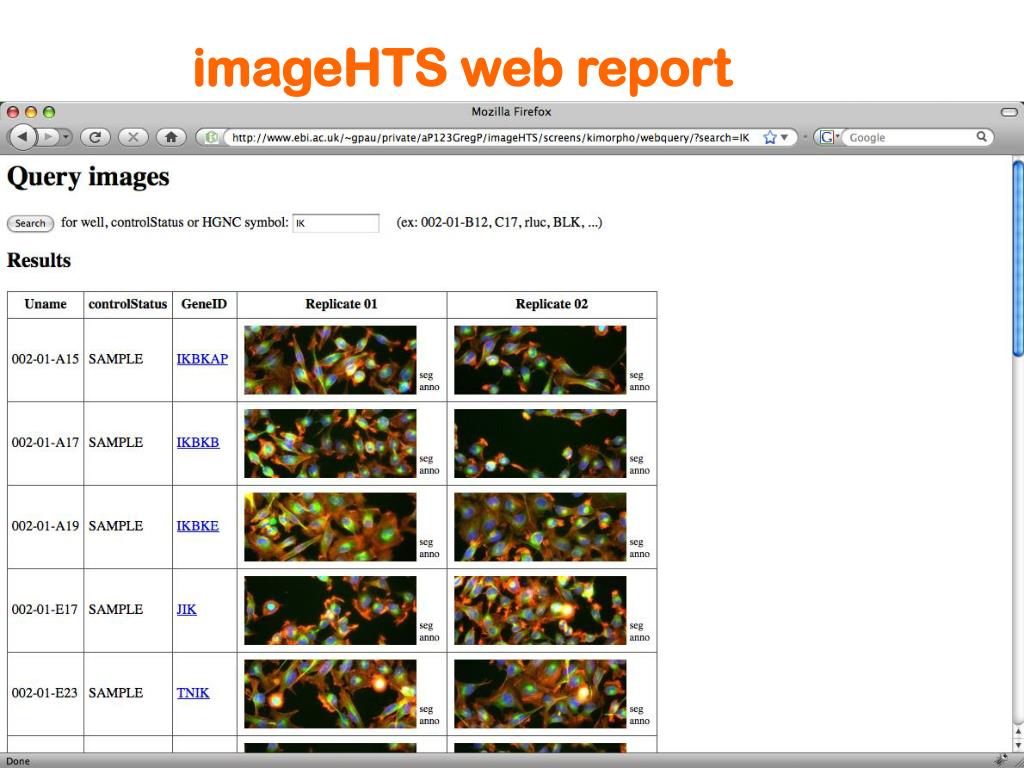The width and height of the screenshot is (1024, 768).
Task: Click 'seg' for IKBKE Replicate 01
Action: click(x=426, y=543)
